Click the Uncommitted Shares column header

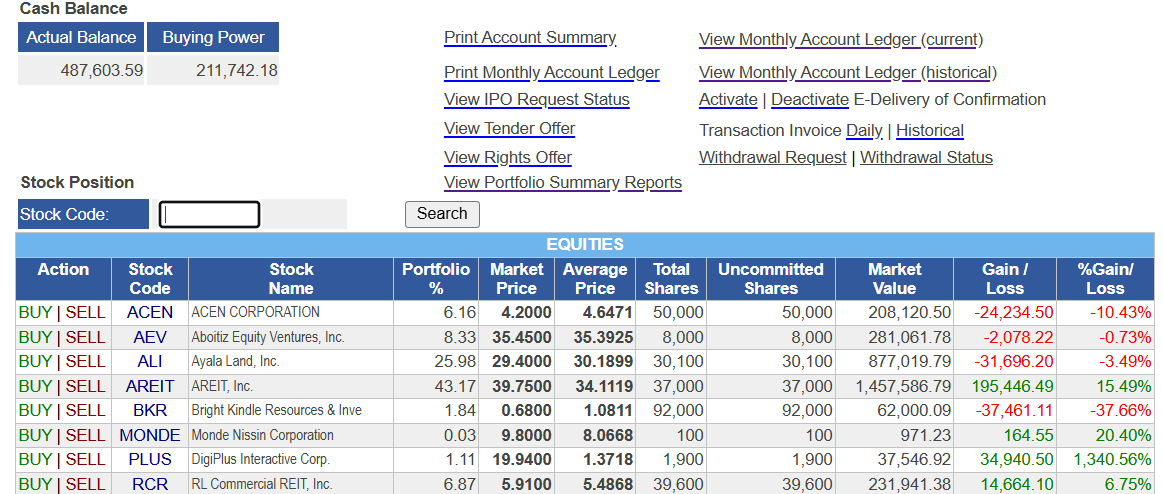(x=771, y=279)
